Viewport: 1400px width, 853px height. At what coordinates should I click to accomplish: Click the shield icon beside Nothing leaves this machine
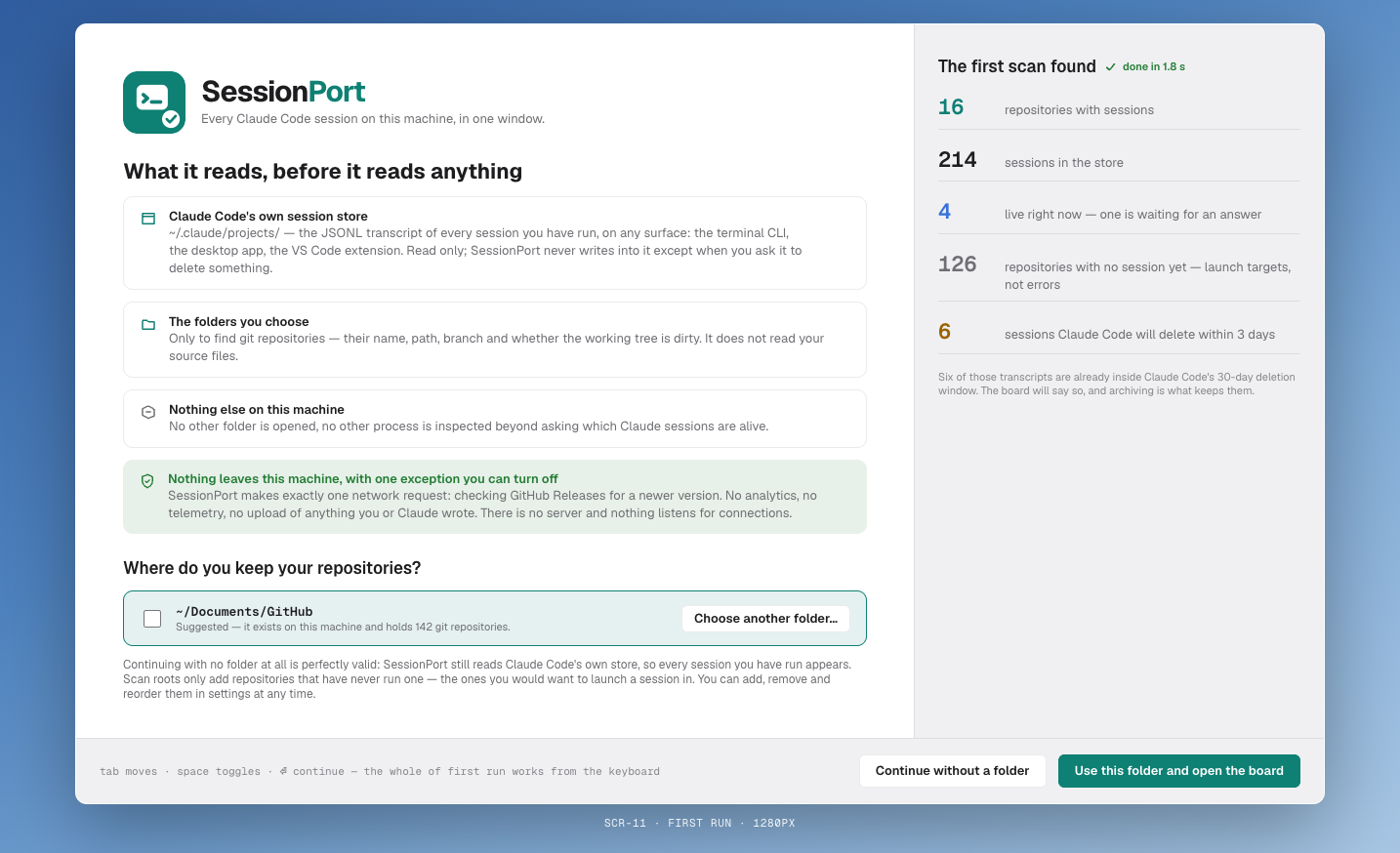tap(147, 481)
